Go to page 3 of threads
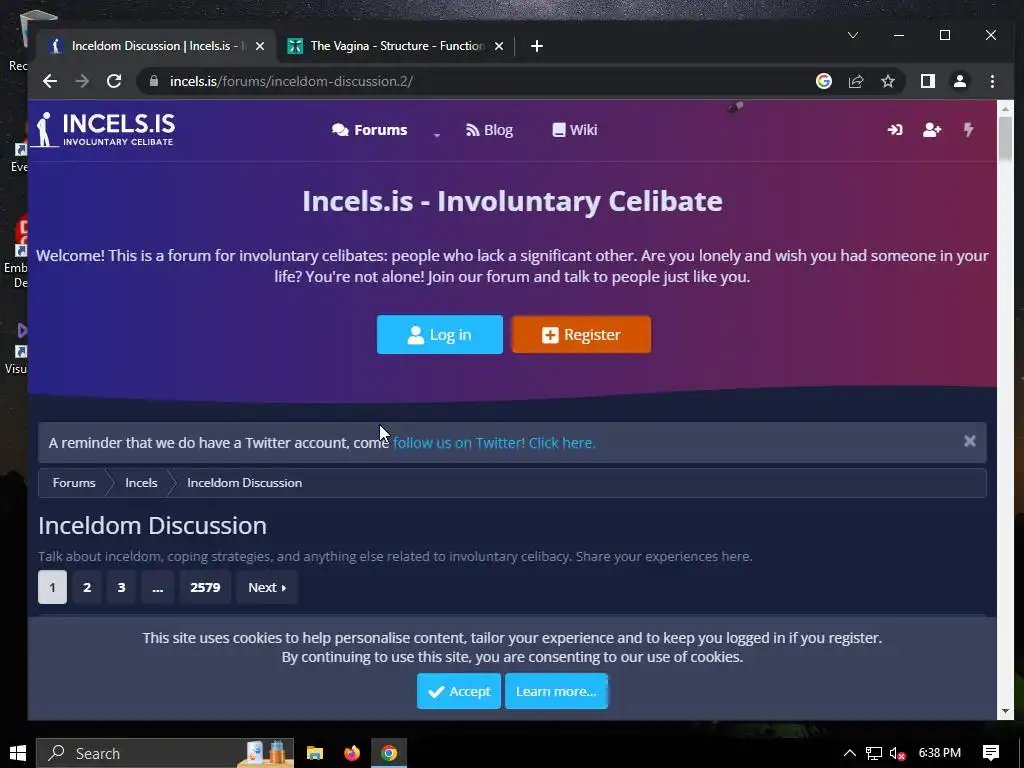This screenshot has height=768, width=1024. 121,587
